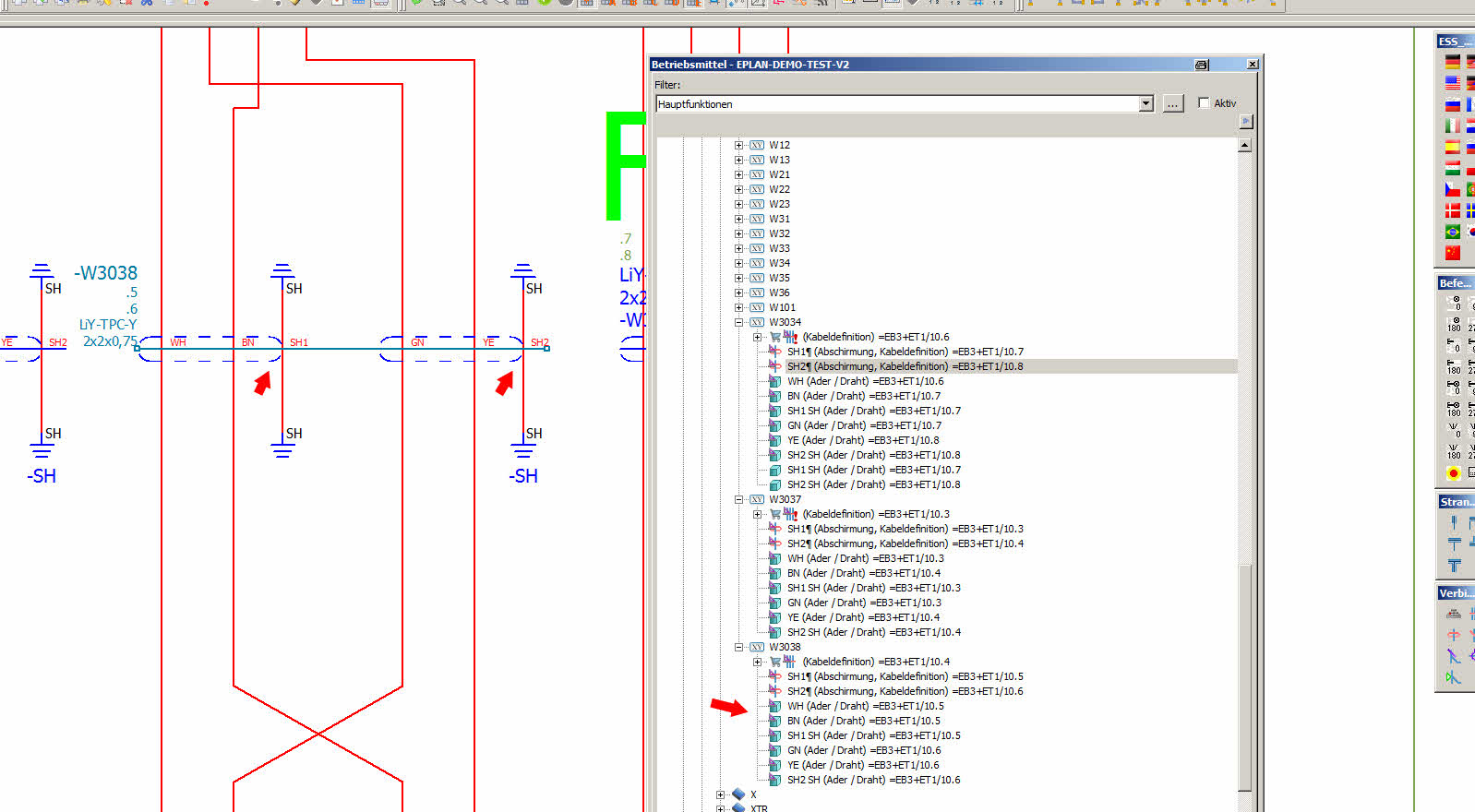
Task: Select WH Ader entry under W3038
Action: [x=864, y=706]
